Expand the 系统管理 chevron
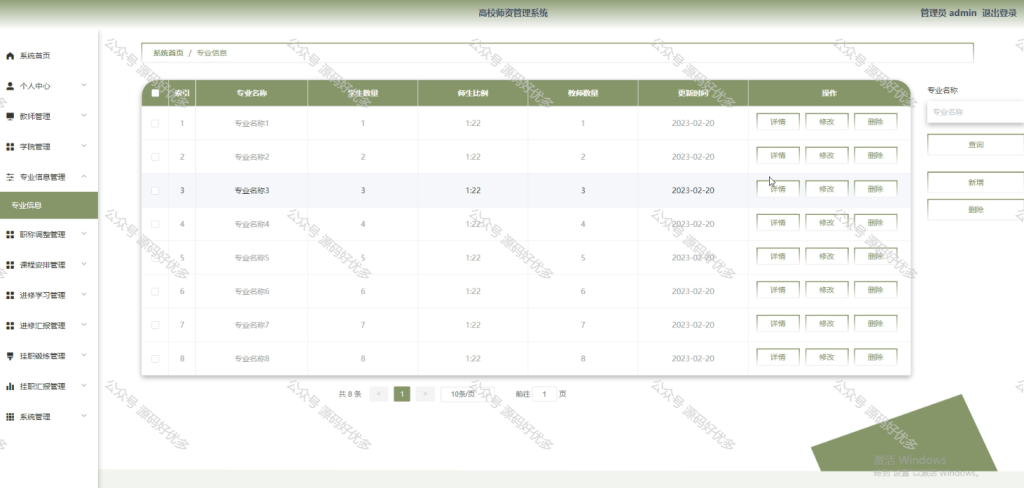Screen dimensions: 1024x488 pos(84,415)
